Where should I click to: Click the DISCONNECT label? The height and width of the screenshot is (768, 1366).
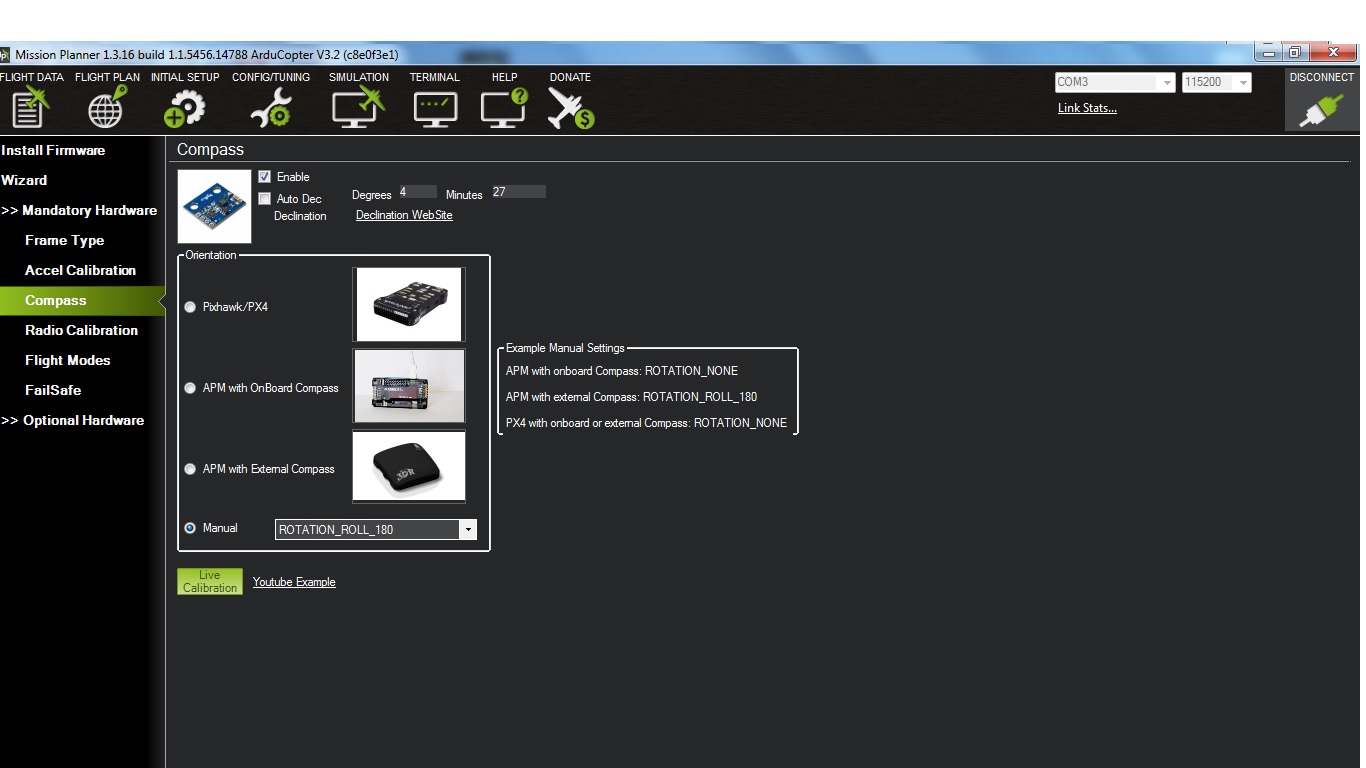[x=1322, y=77]
